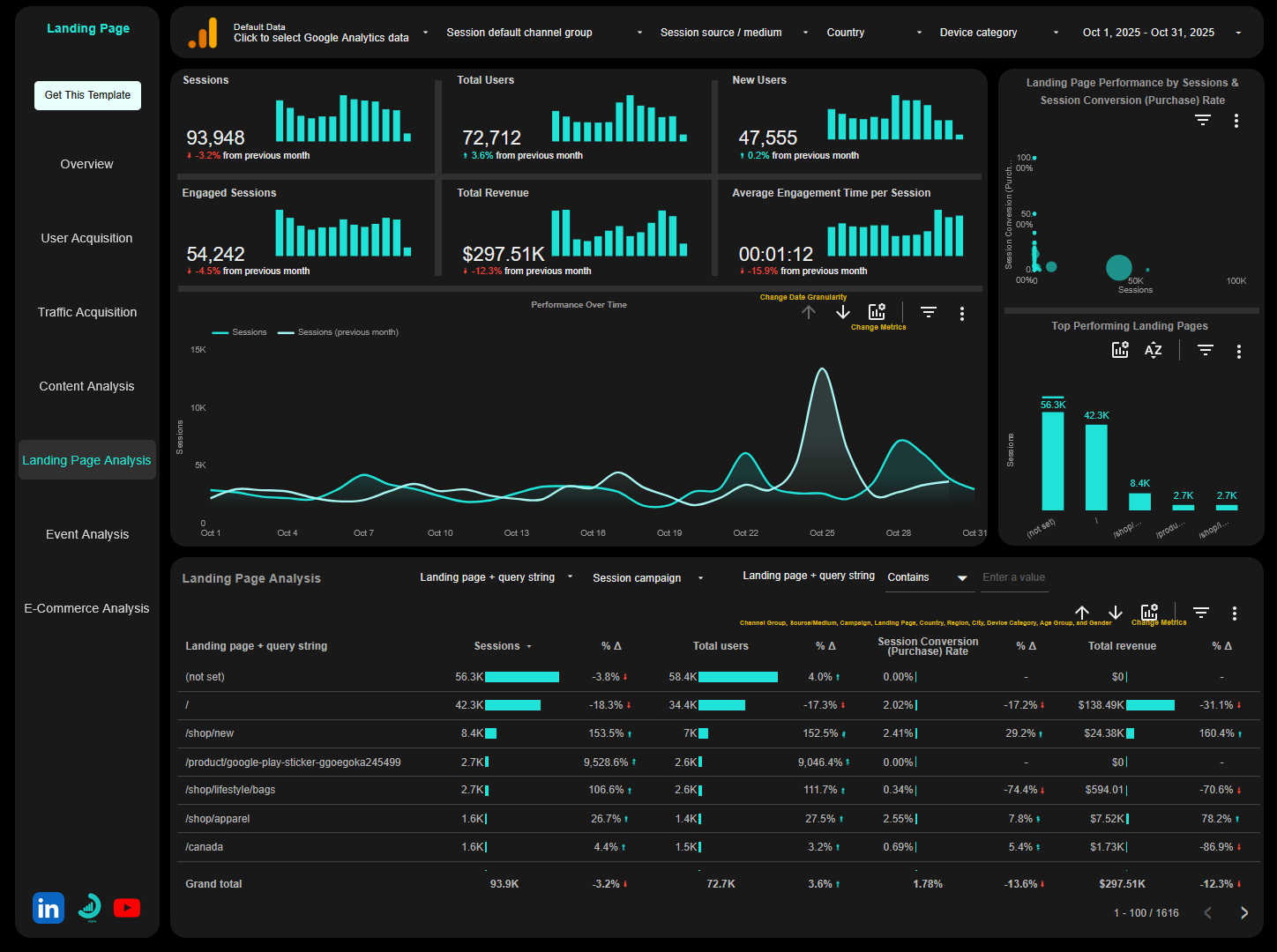
Task: Click drill-down arrow on Landing Page Analysis table
Action: pyautogui.click(x=1116, y=613)
